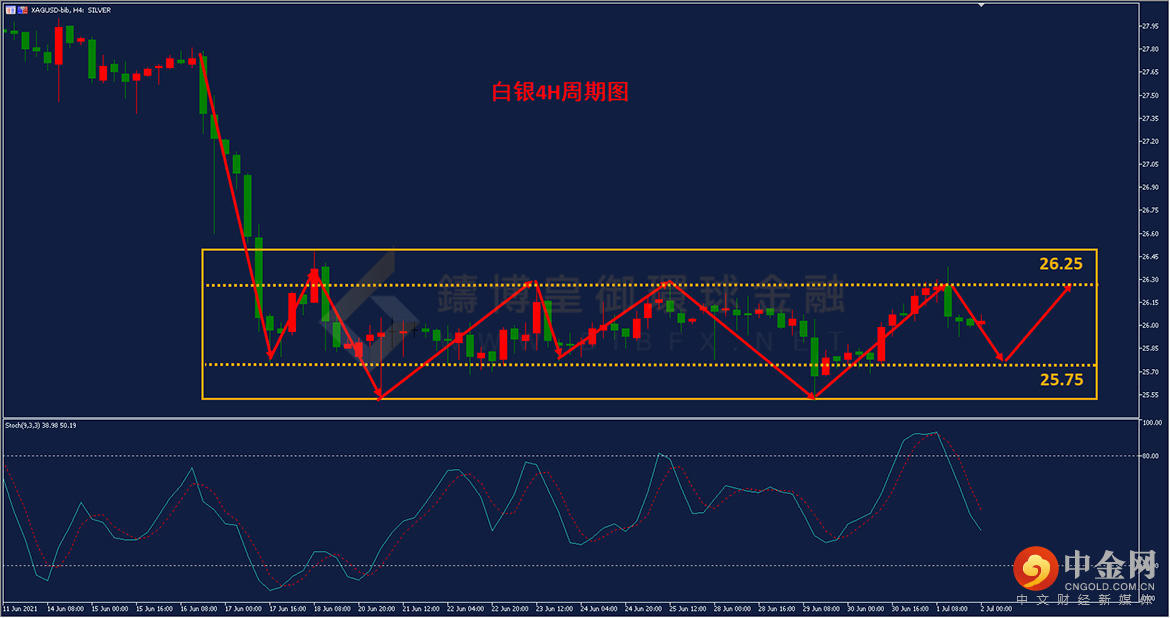Viewport: 1170px width, 618px height.
Task: Click the 100.00 stochastic scale label
Action: click(1151, 423)
